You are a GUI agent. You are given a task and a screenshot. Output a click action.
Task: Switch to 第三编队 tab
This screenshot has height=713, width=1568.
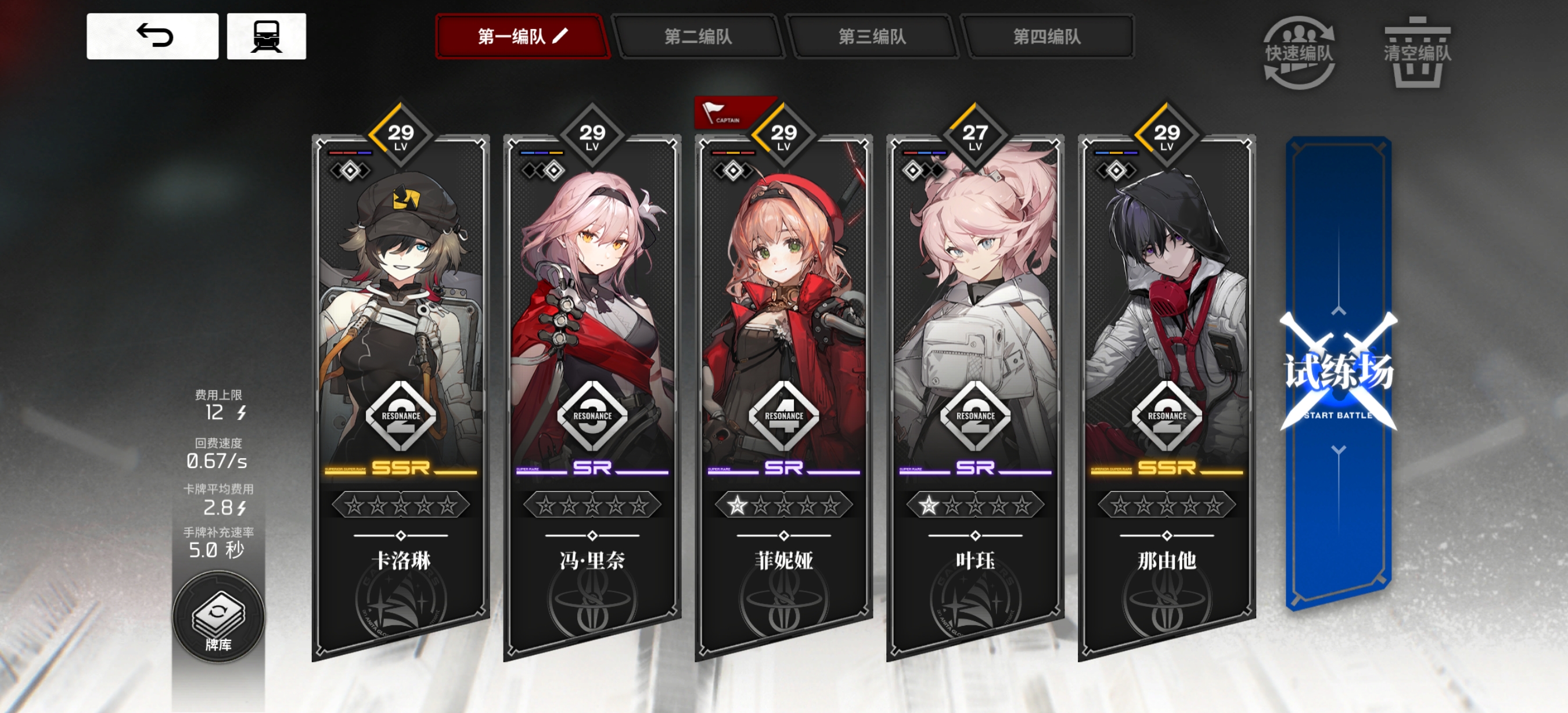point(872,37)
